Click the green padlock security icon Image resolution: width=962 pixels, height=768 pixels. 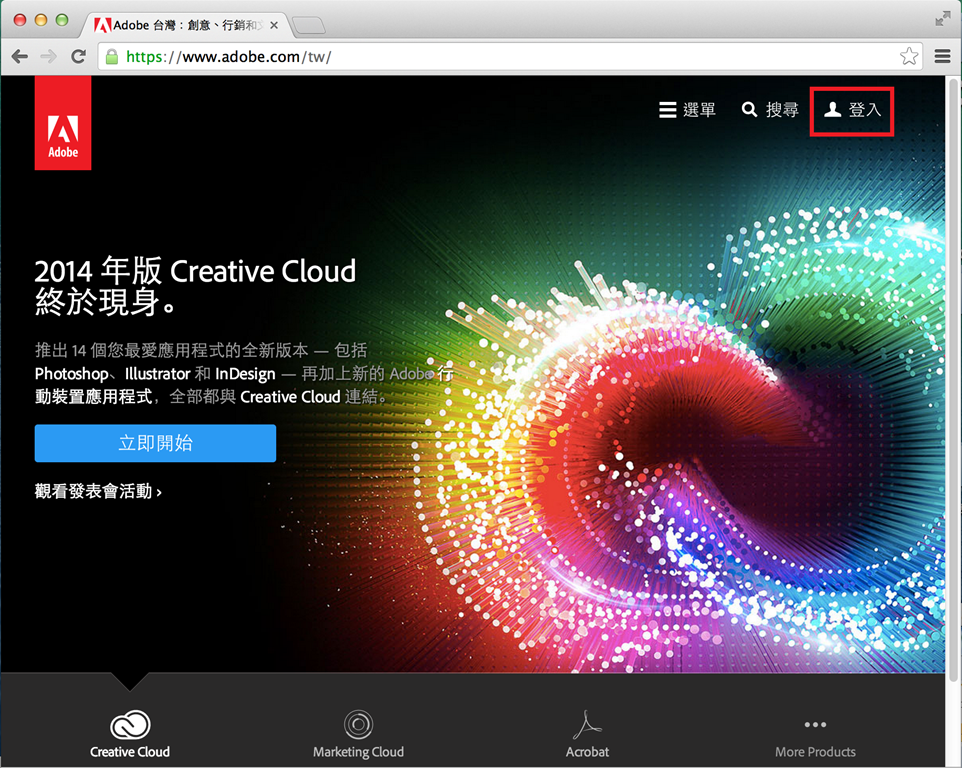[112, 57]
